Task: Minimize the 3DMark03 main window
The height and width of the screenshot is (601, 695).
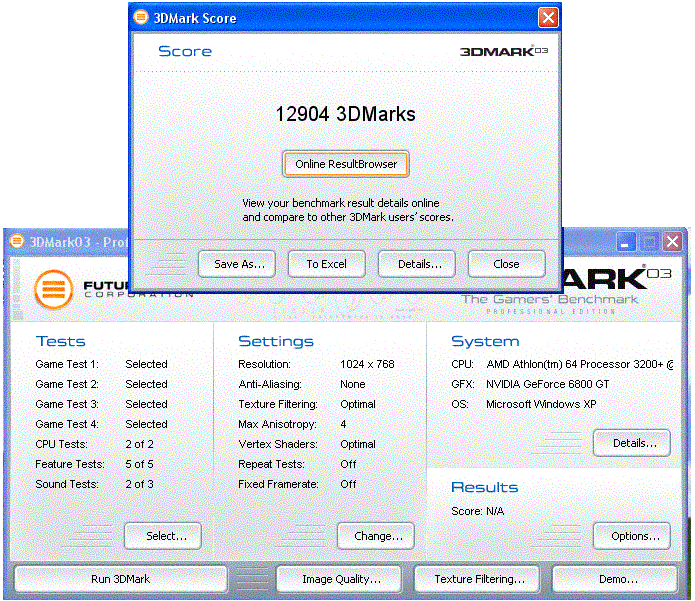Action: [x=625, y=242]
